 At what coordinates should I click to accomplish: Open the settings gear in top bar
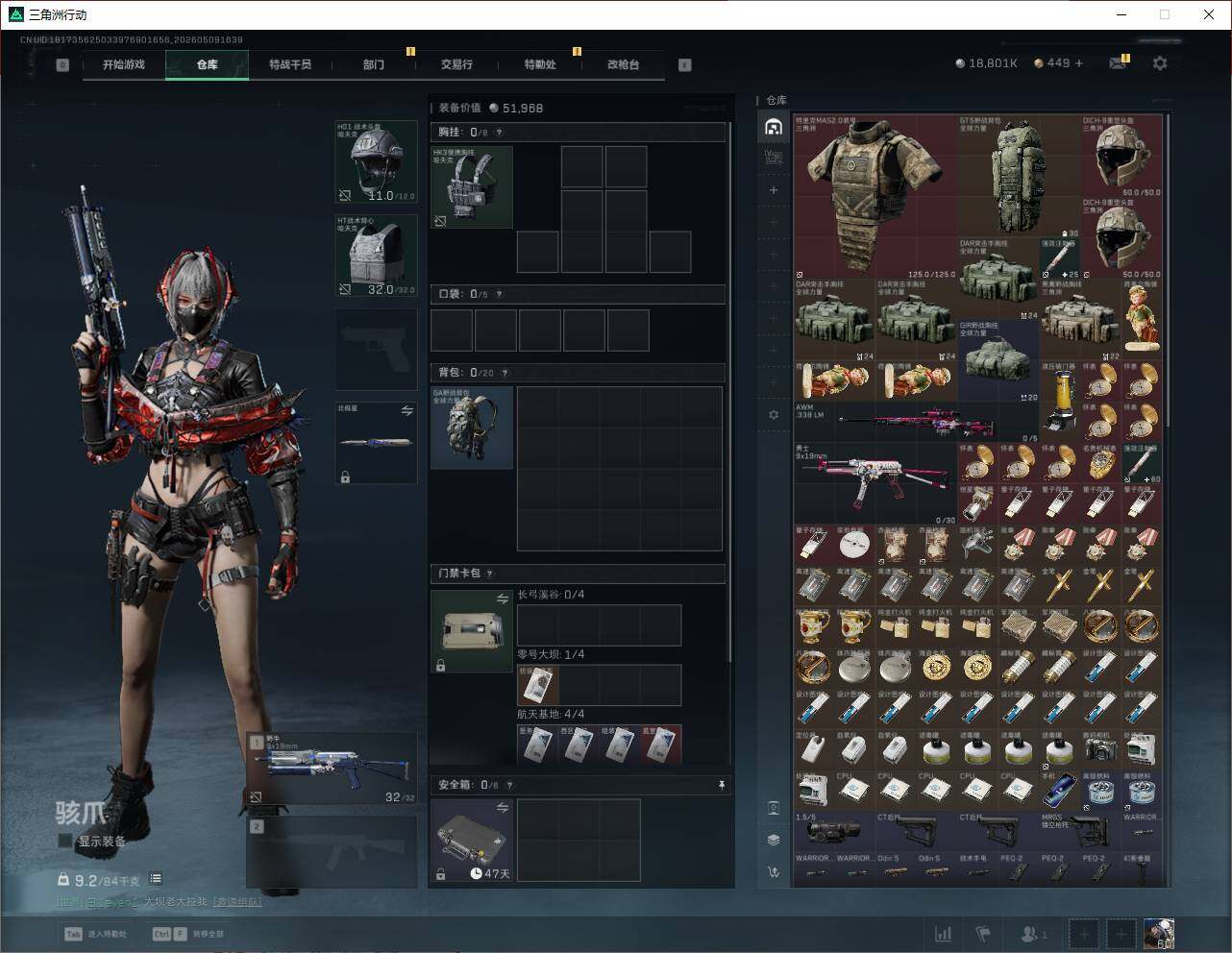pos(1160,63)
